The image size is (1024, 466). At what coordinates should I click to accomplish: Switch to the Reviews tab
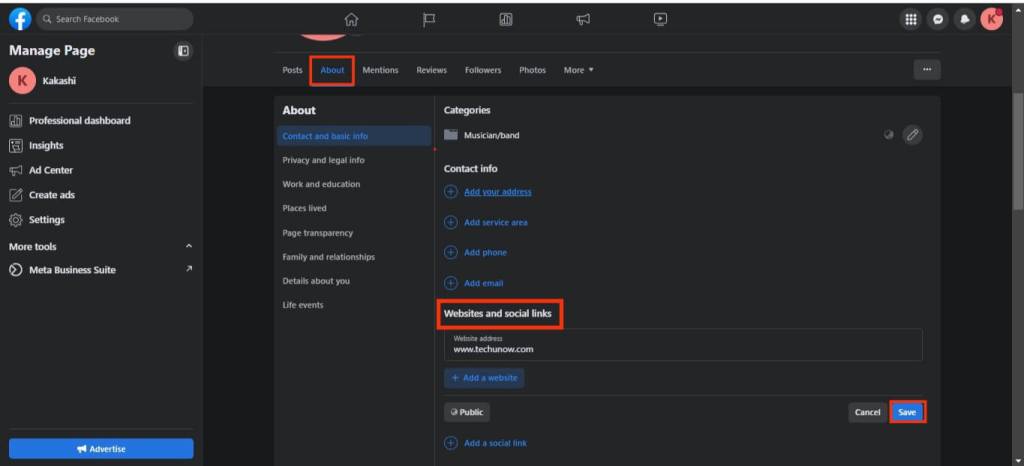pyautogui.click(x=432, y=70)
